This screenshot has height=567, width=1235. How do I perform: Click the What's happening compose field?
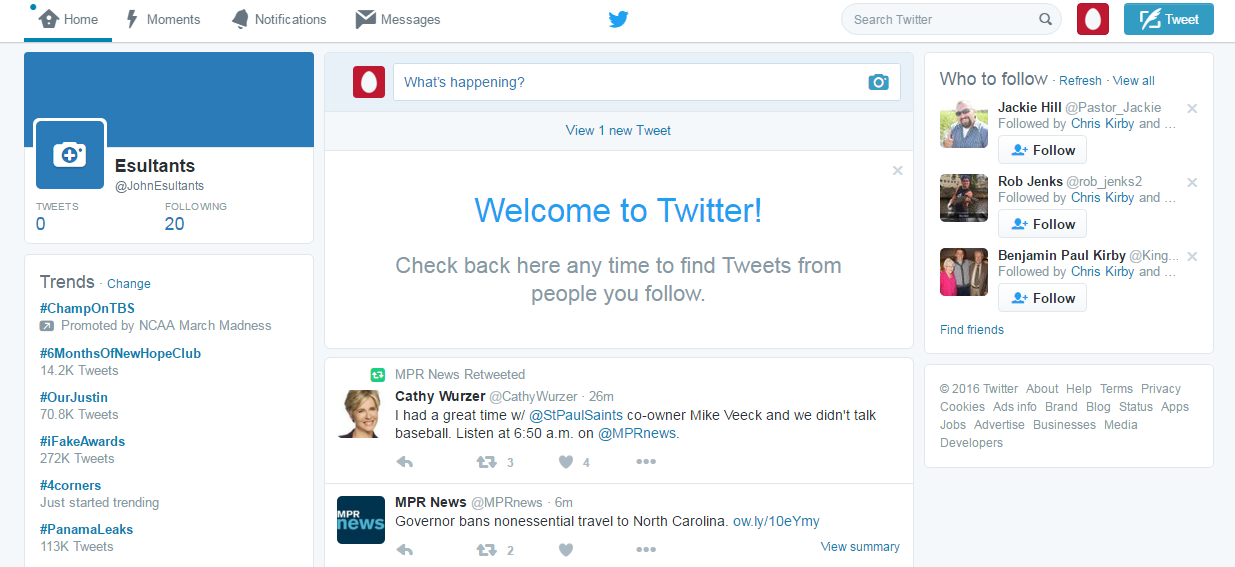point(646,82)
